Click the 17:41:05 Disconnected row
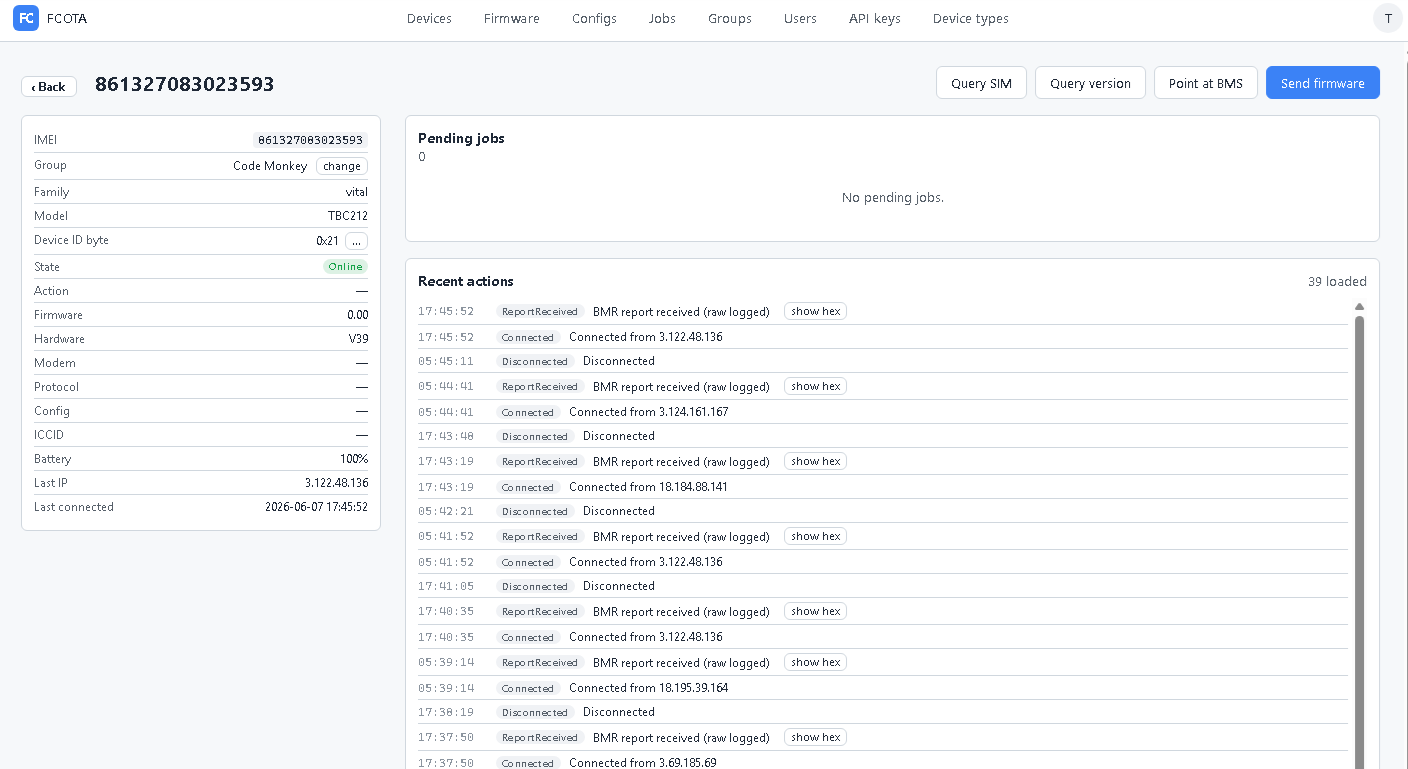The image size is (1408, 769). click(883, 586)
